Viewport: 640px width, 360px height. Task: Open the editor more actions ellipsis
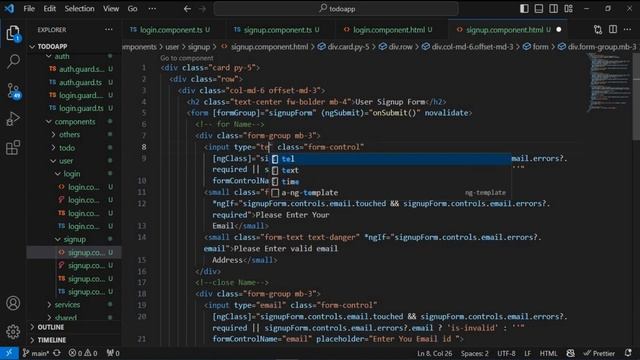[x=627, y=29]
